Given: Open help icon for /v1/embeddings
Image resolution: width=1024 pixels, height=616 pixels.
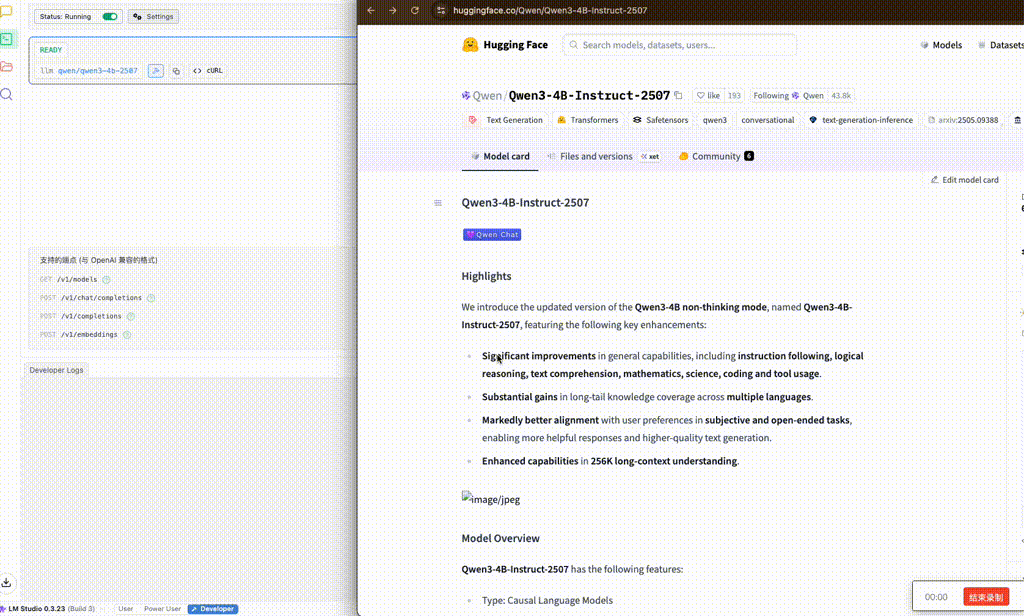Looking at the screenshot, I should tap(127, 334).
